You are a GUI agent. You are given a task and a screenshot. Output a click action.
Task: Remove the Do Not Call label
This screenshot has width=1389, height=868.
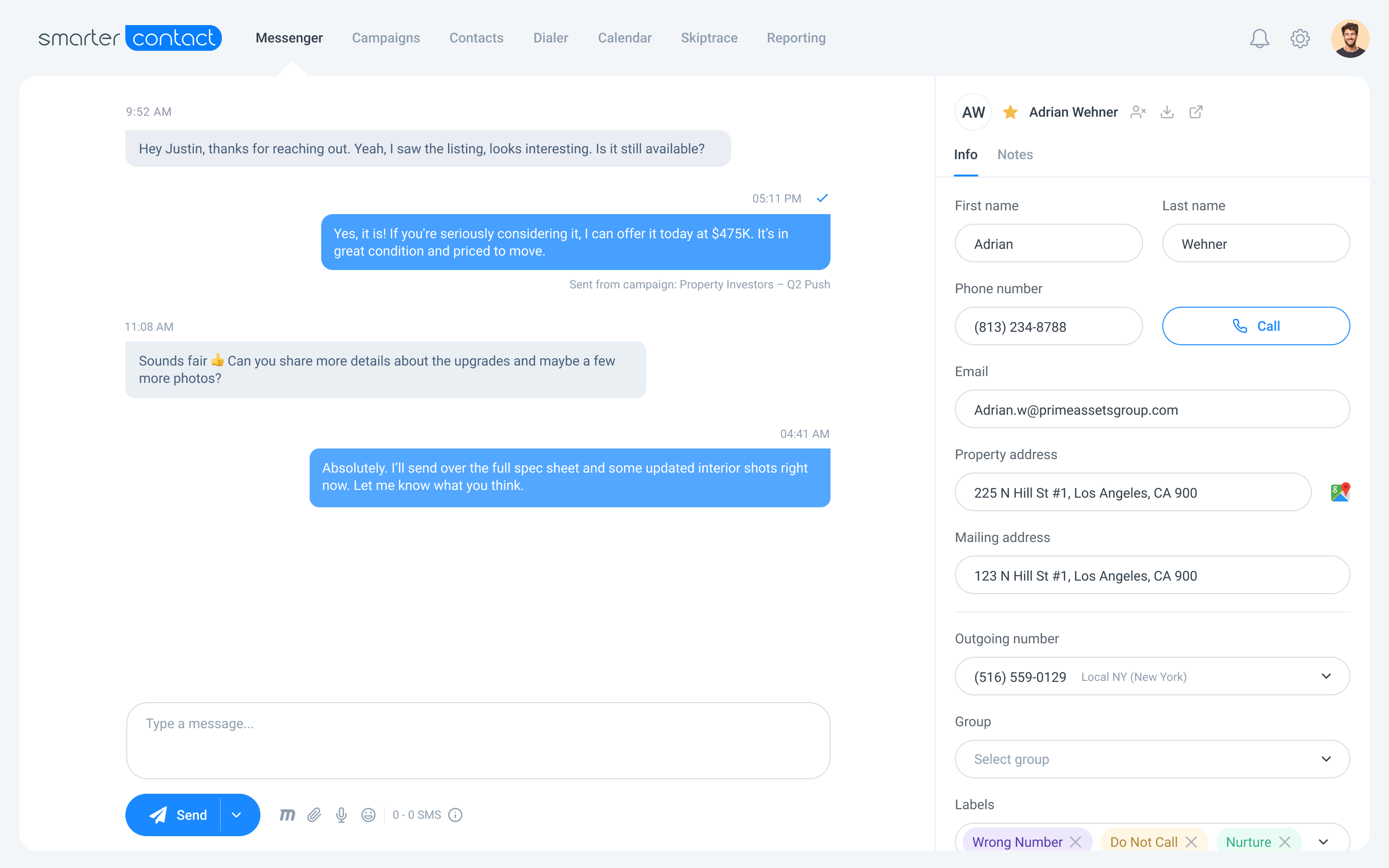pyautogui.click(x=1192, y=841)
